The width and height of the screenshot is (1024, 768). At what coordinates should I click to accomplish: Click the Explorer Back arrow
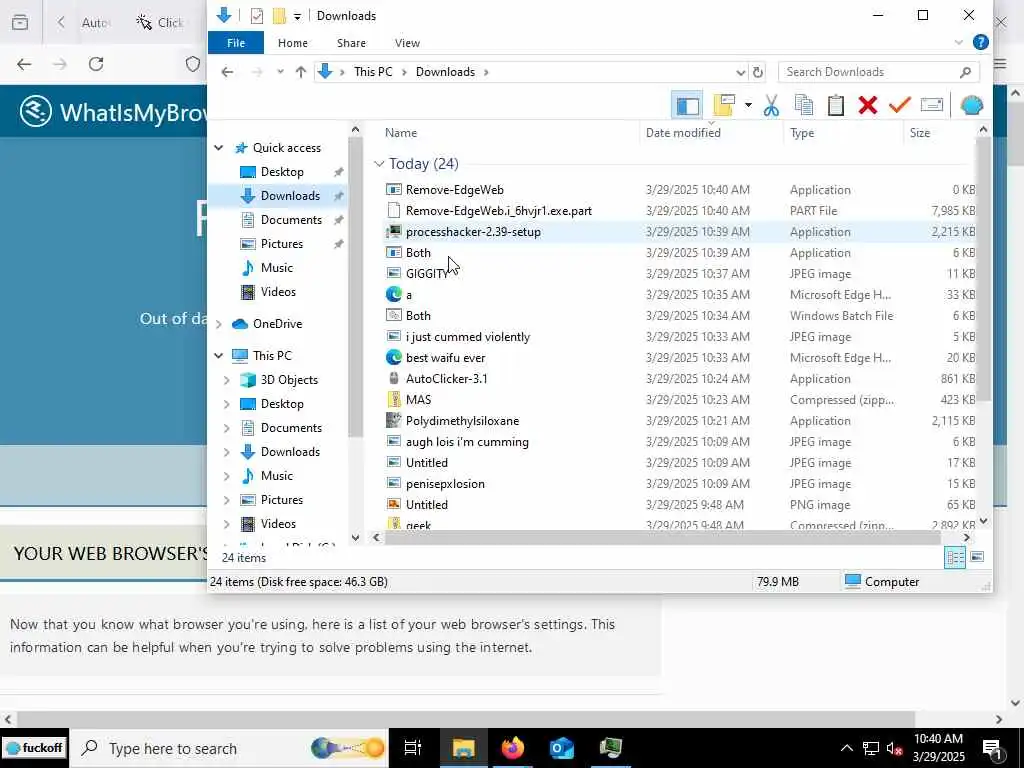point(227,72)
